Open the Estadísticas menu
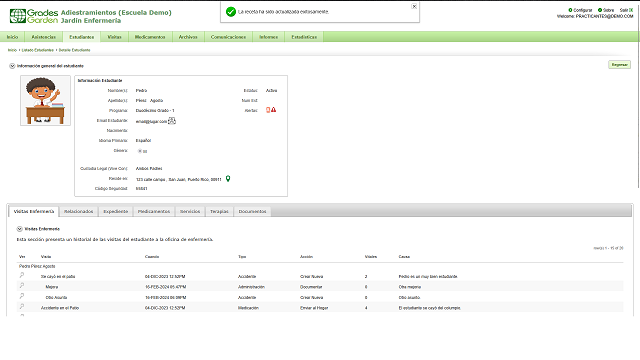The image size is (640, 360). (304, 37)
